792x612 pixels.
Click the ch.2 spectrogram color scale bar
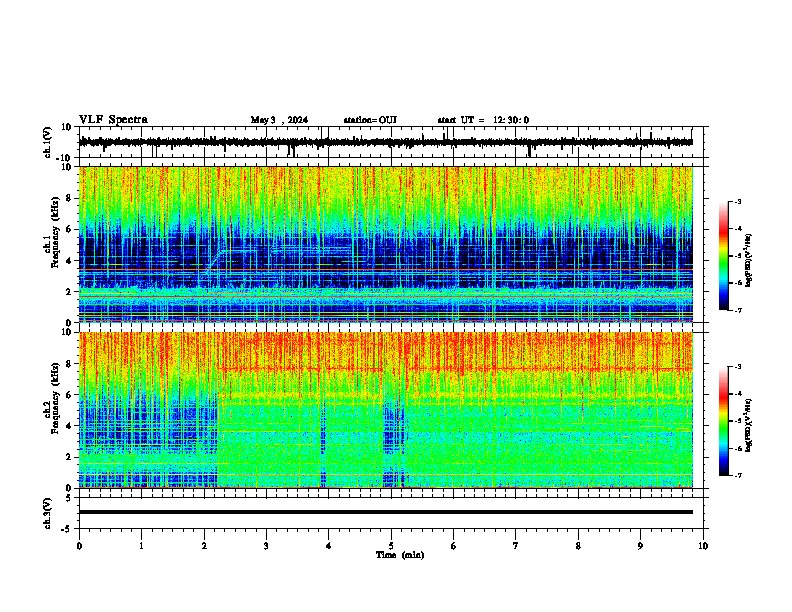[723, 421]
